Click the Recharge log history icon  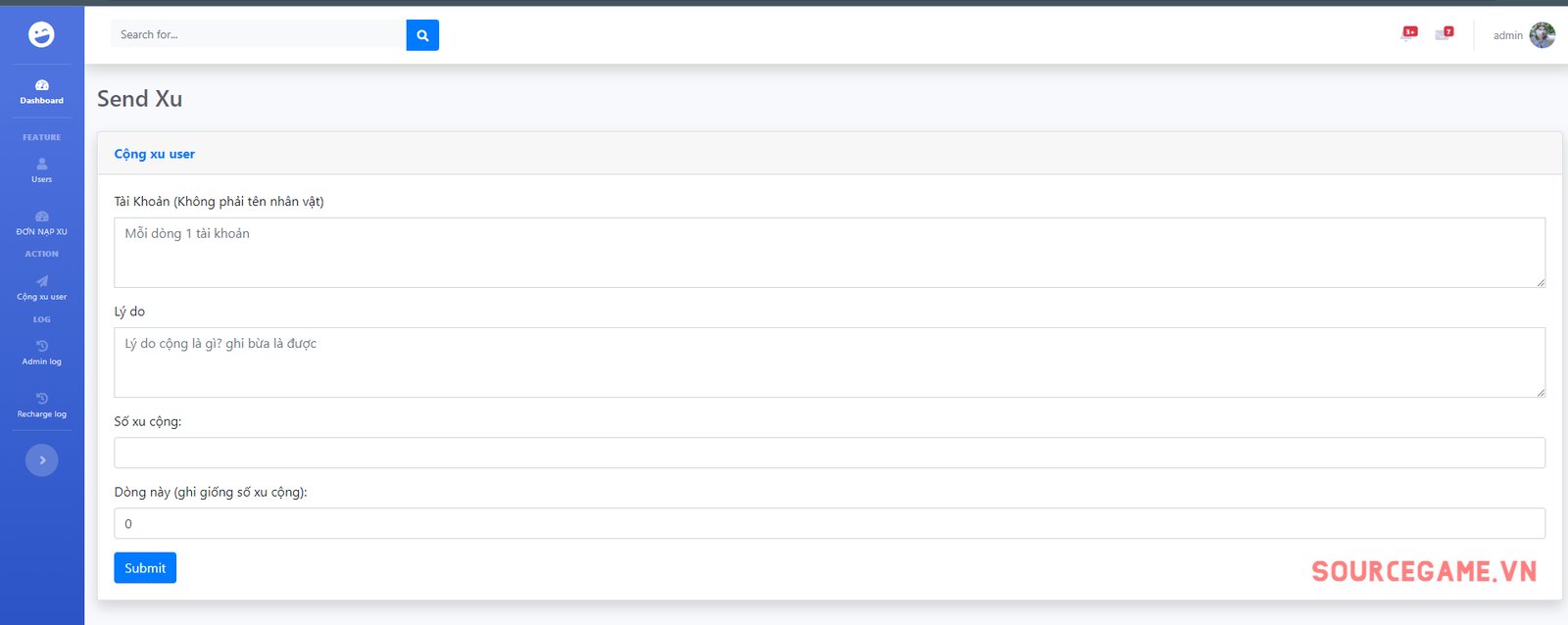[42, 399]
